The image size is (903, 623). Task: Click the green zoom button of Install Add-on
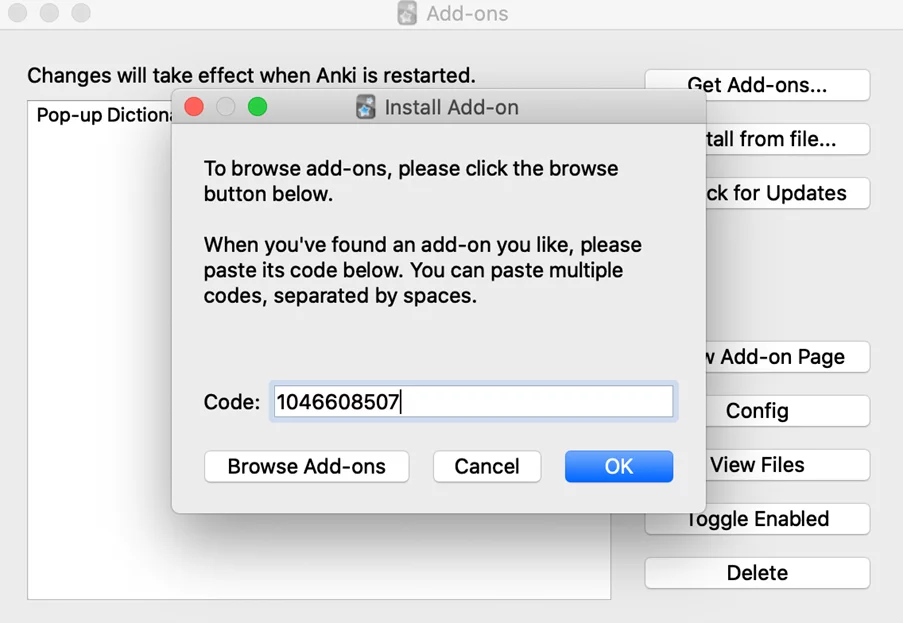point(257,107)
